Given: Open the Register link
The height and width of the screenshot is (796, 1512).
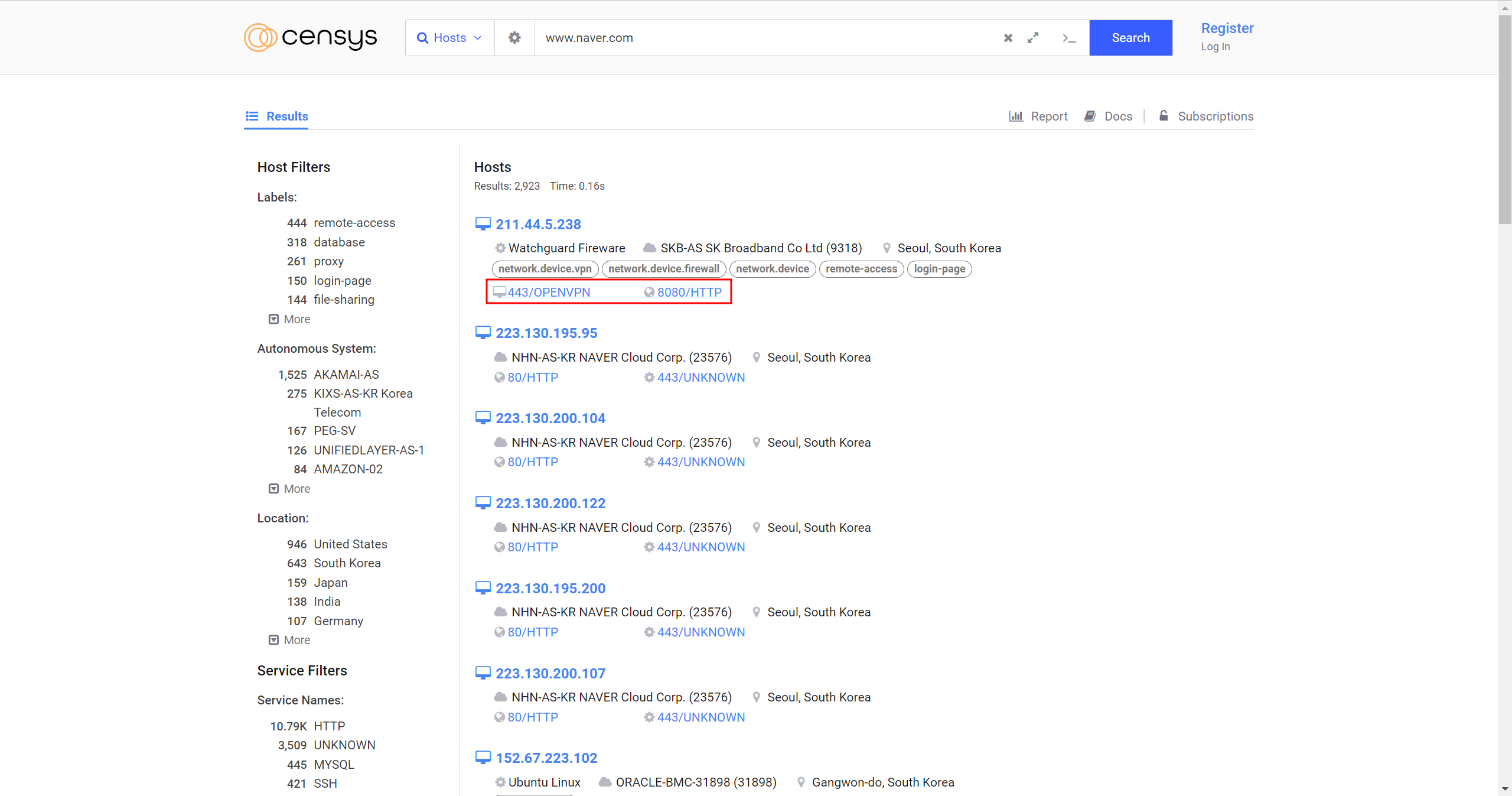Looking at the screenshot, I should 1227,28.
